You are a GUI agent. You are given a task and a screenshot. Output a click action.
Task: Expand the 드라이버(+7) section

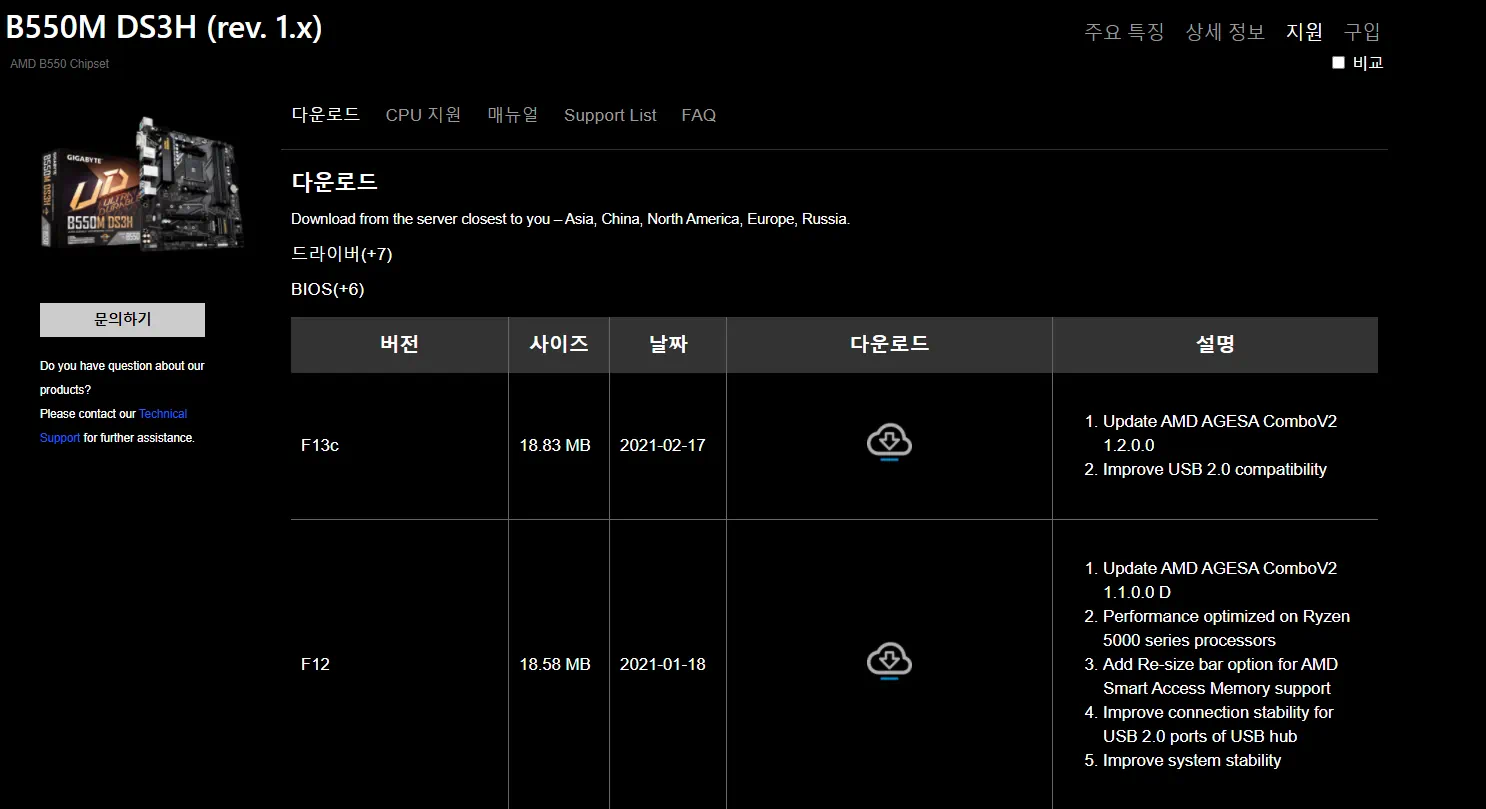pyautogui.click(x=342, y=254)
